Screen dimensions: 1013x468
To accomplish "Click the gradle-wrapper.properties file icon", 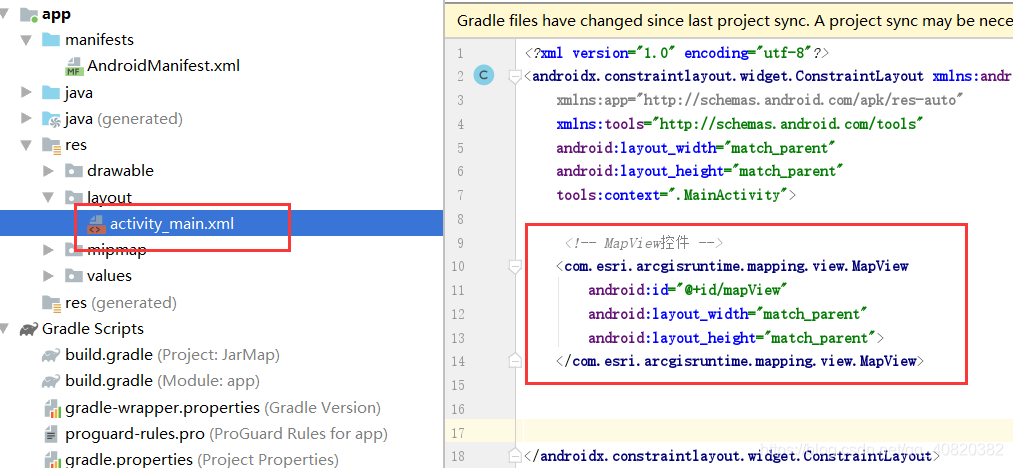I will 52,409.
